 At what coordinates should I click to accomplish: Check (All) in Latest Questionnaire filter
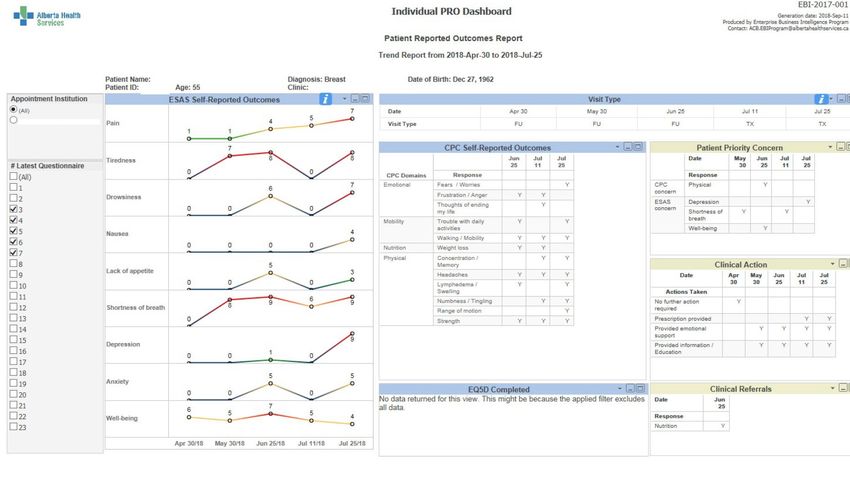pyautogui.click(x=14, y=176)
